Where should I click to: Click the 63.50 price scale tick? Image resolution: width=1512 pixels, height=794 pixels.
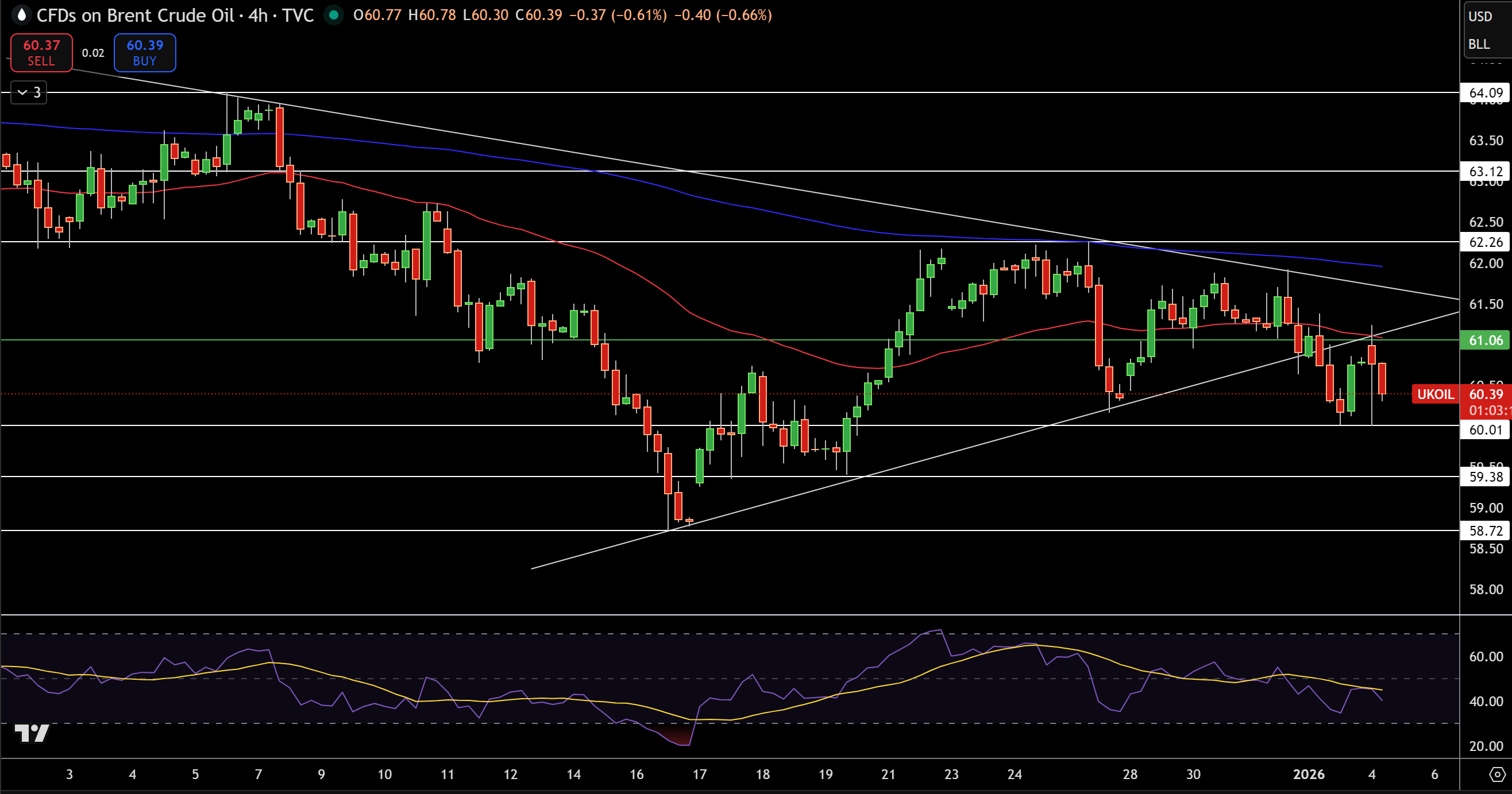[x=1486, y=140]
